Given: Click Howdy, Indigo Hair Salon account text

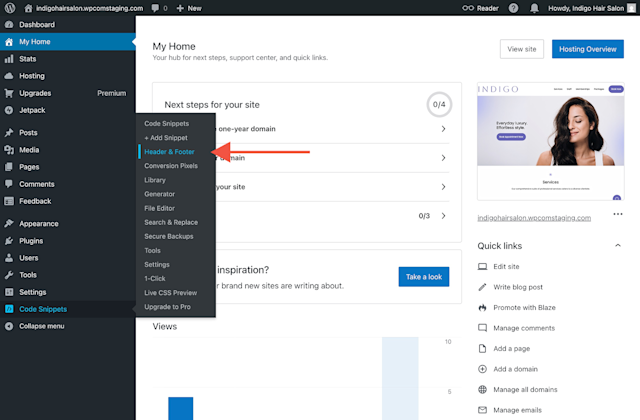Looking at the screenshot, I should pyautogui.click(x=586, y=8).
